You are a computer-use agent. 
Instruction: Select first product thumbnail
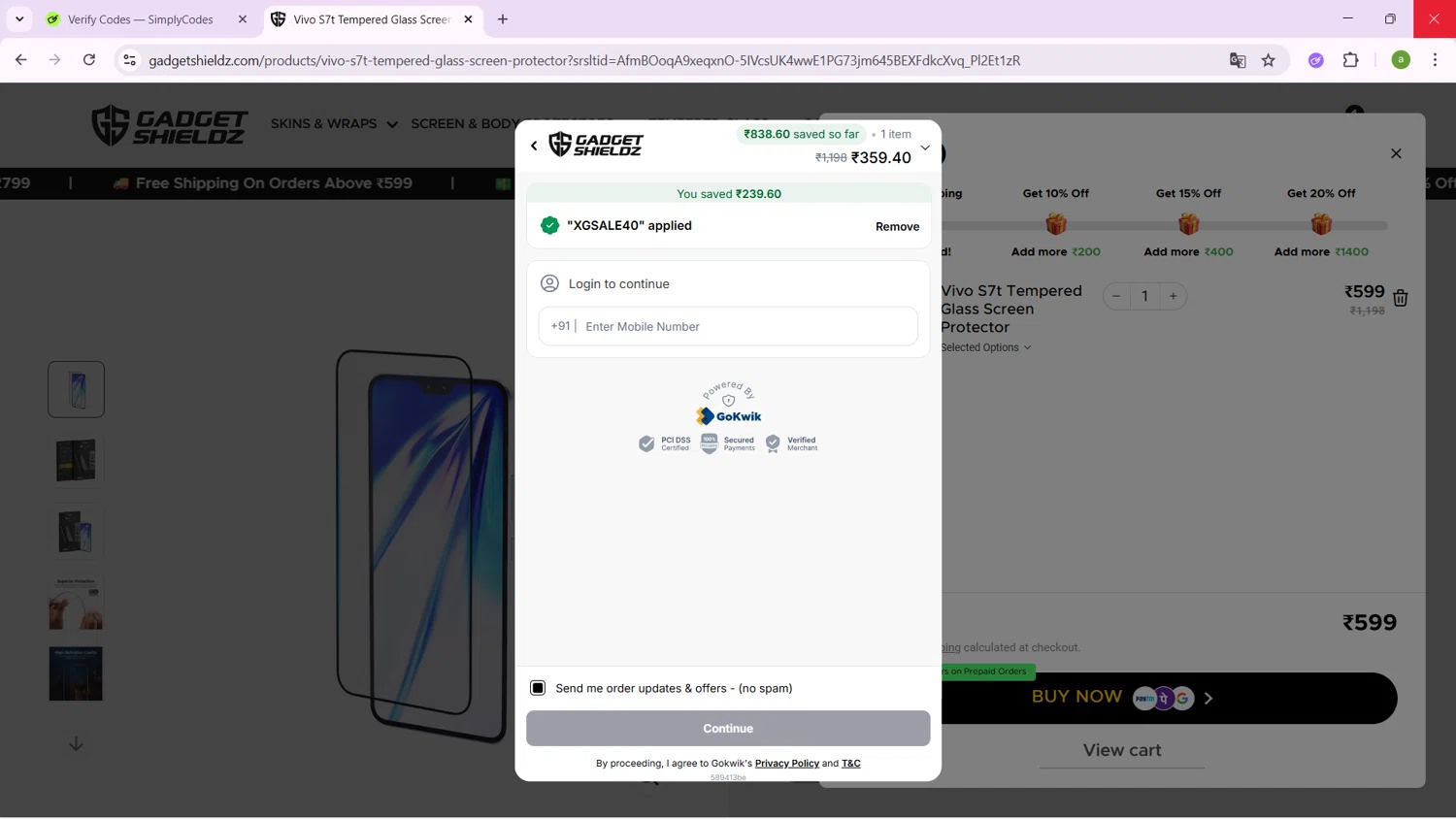coord(76,389)
